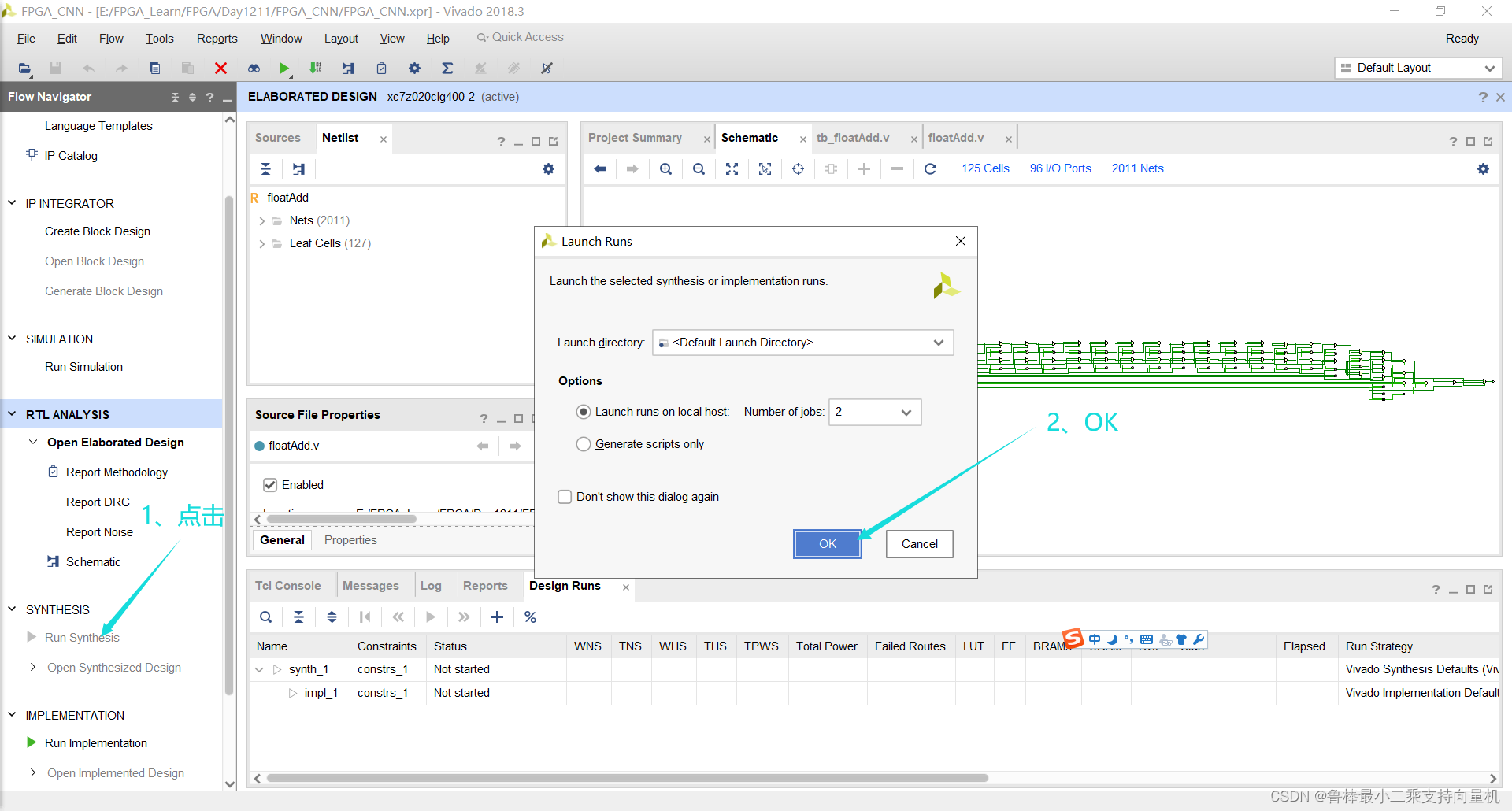Open the Tools menu
The height and width of the screenshot is (811, 1512).
click(159, 39)
